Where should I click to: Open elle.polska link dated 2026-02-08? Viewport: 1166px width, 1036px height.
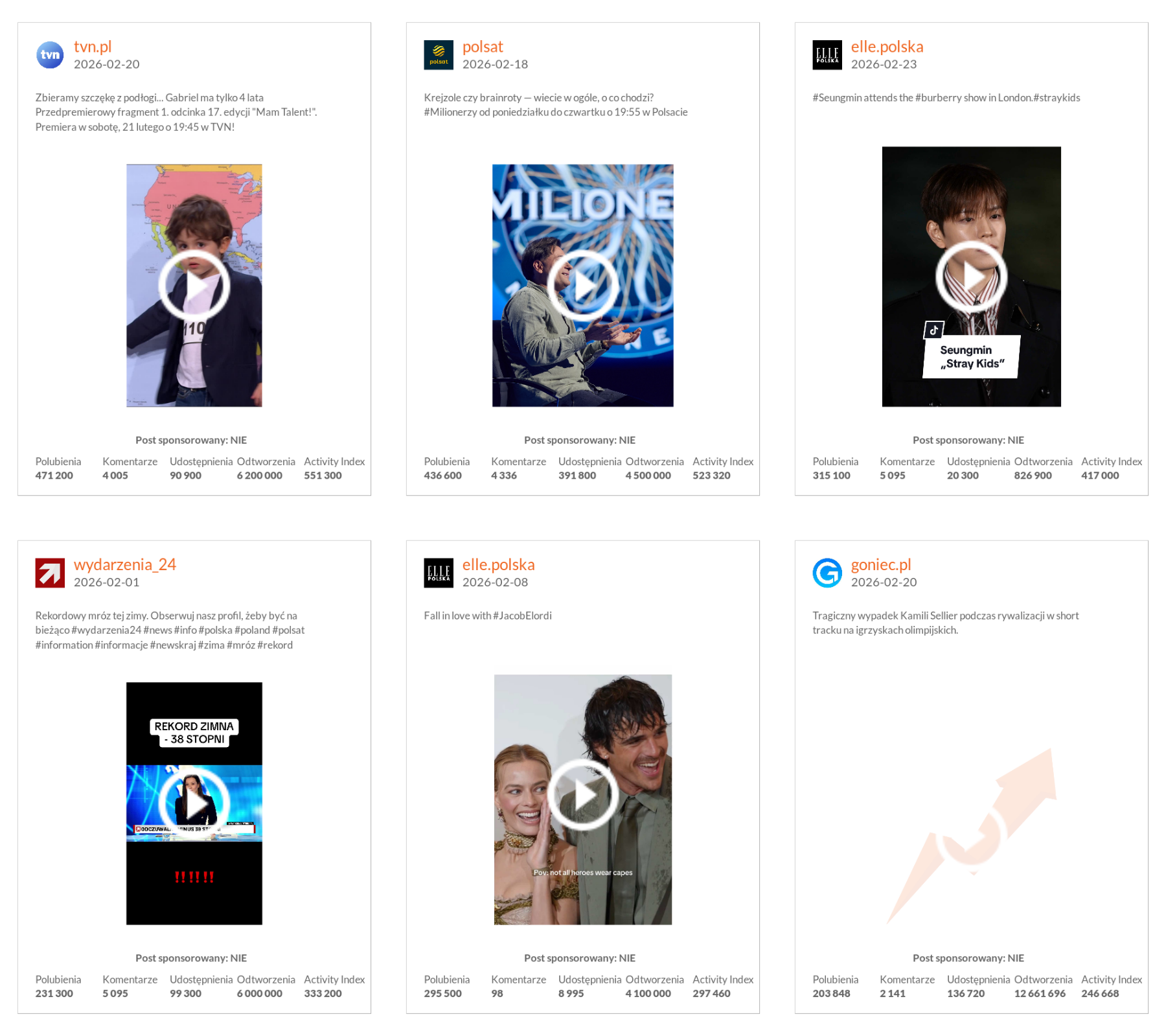point(498,564)
